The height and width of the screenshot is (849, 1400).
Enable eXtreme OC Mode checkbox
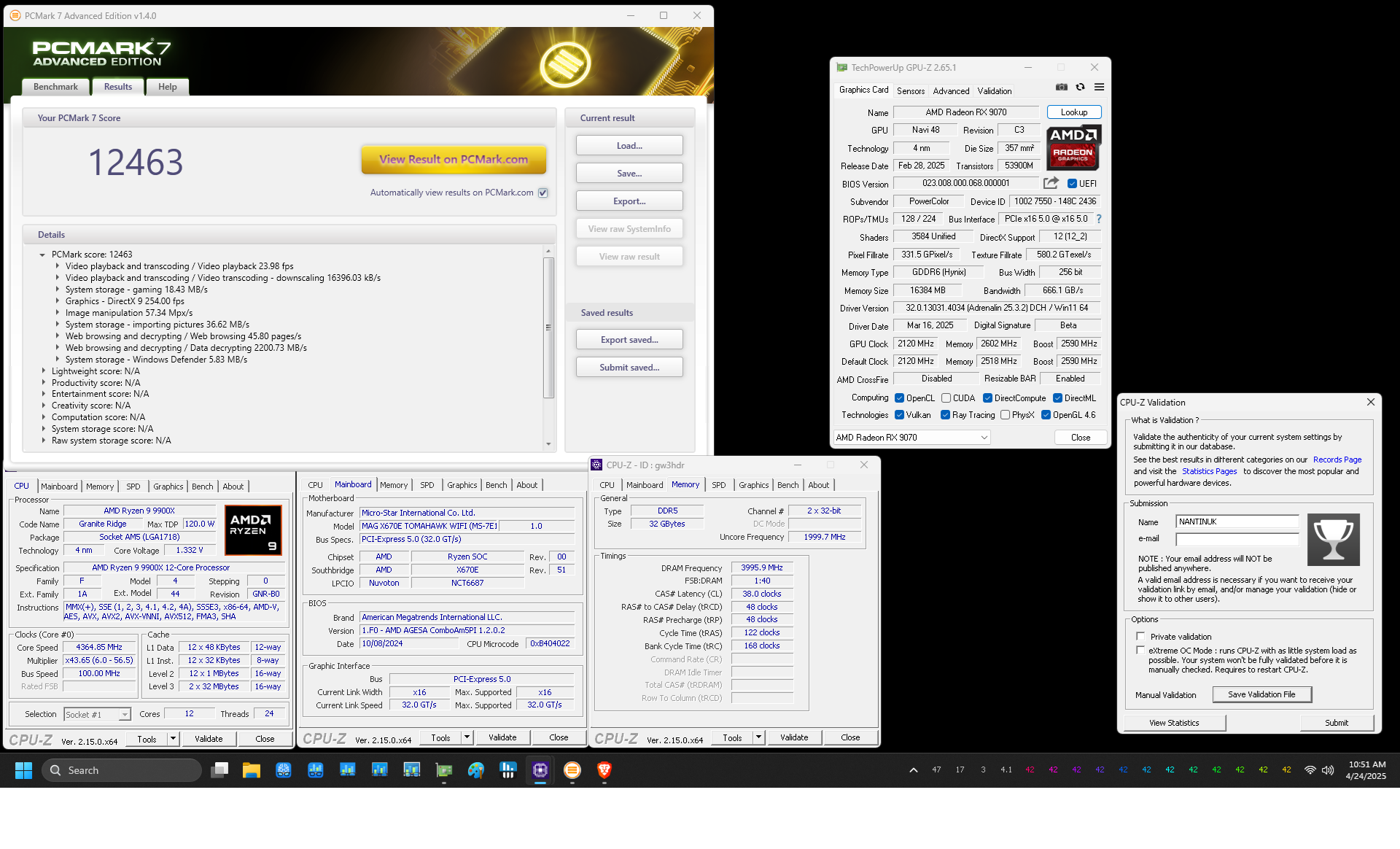pos(1140,650)
